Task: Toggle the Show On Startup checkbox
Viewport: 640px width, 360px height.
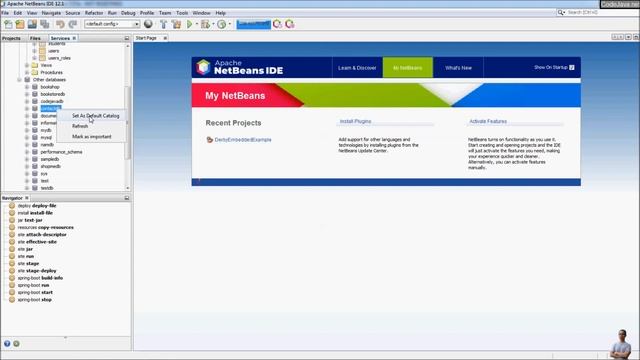Action: [x=571, y=67]
